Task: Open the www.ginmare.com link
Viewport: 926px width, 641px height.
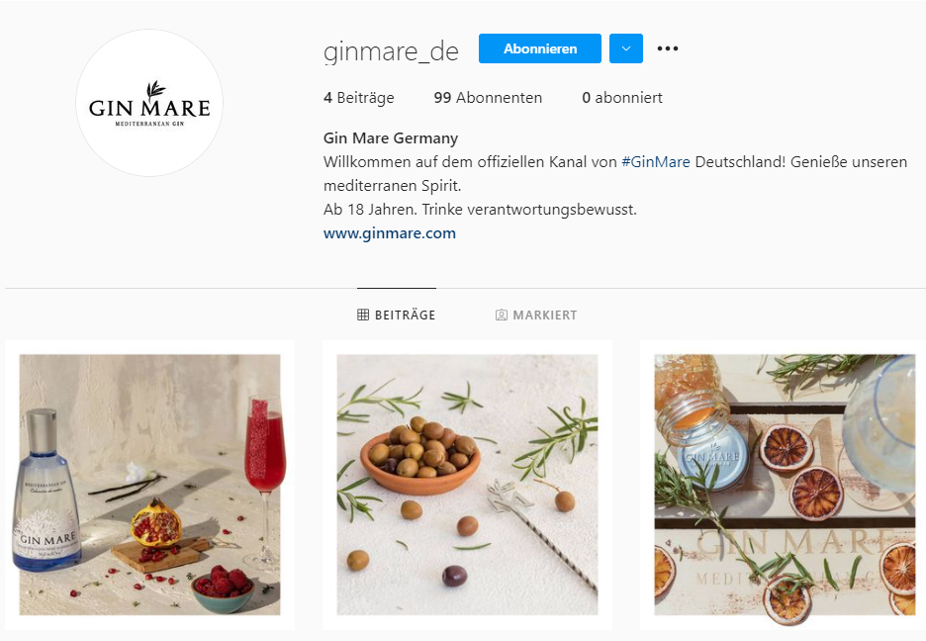Action: point(390,233)
